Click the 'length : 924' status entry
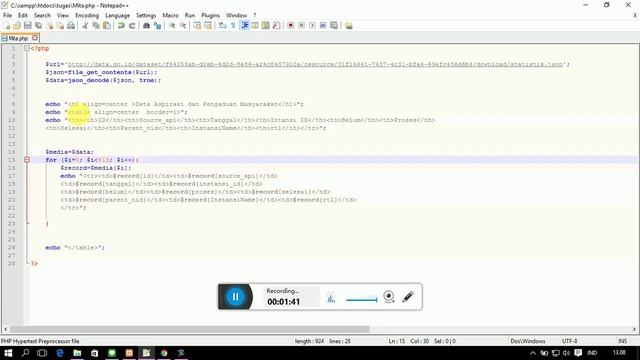Image resolution: width=640 pixels, height=360 pixels. (x=309, y=341)
